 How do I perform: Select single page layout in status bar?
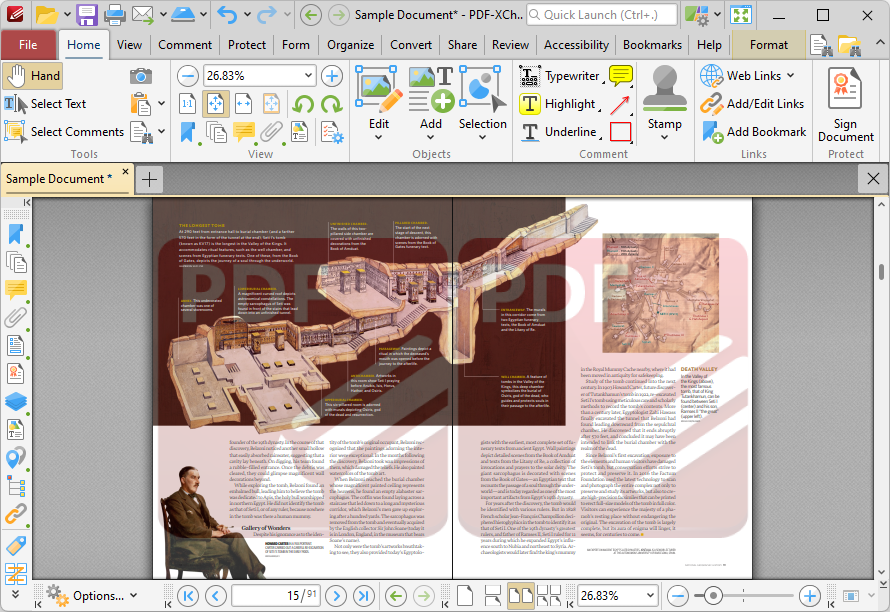point(465,596)
